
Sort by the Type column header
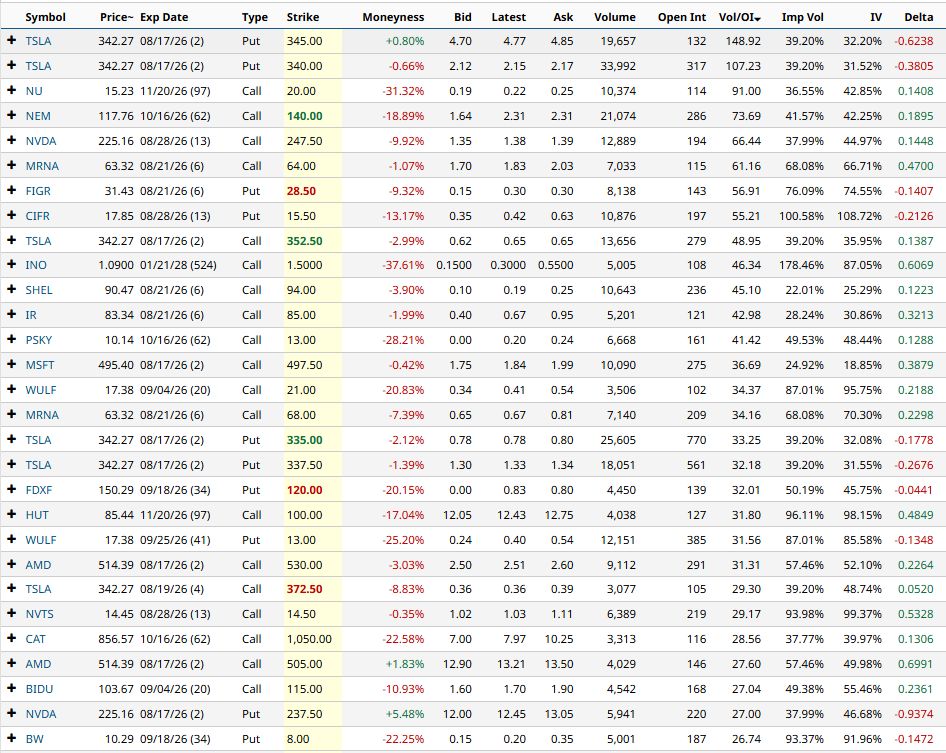[255, 17]
